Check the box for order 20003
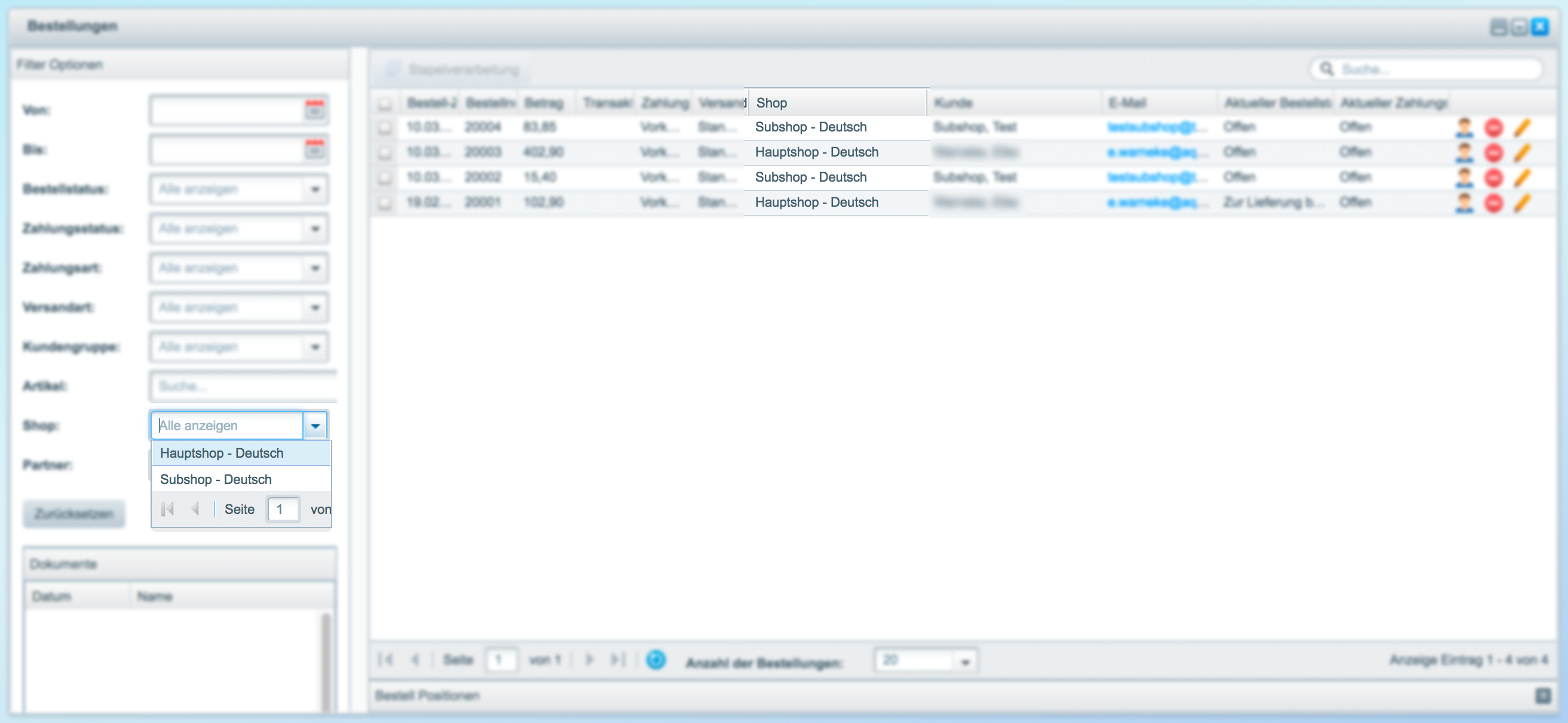The width and height of the screenshot is (1568, 723). tap(385, 153)
